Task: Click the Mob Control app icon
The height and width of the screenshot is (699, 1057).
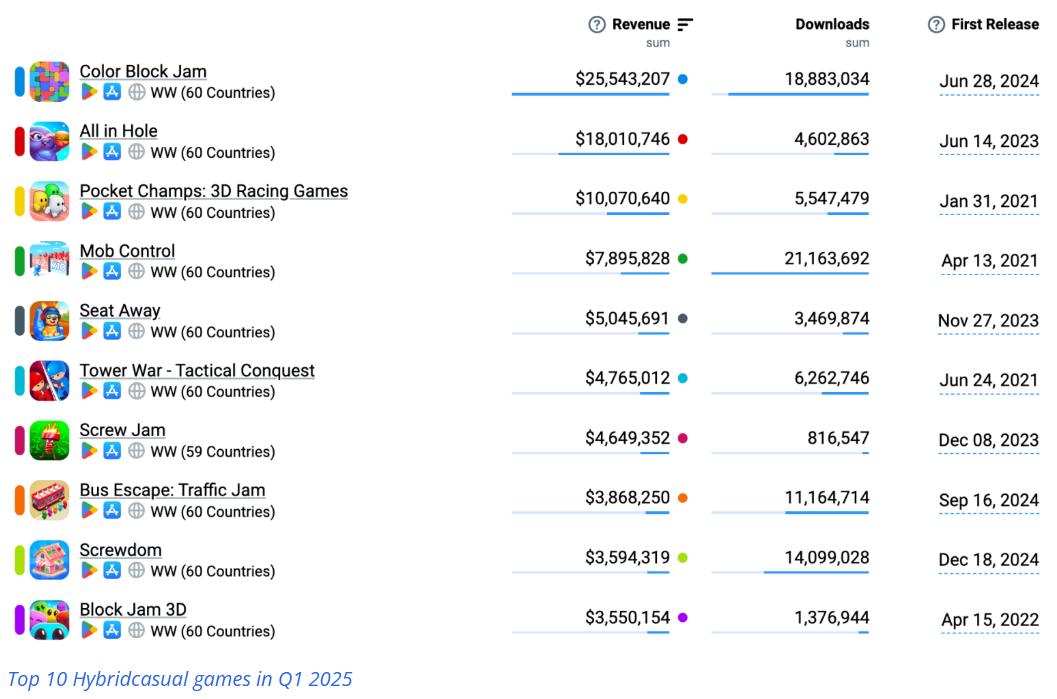Action: [50, 261]
